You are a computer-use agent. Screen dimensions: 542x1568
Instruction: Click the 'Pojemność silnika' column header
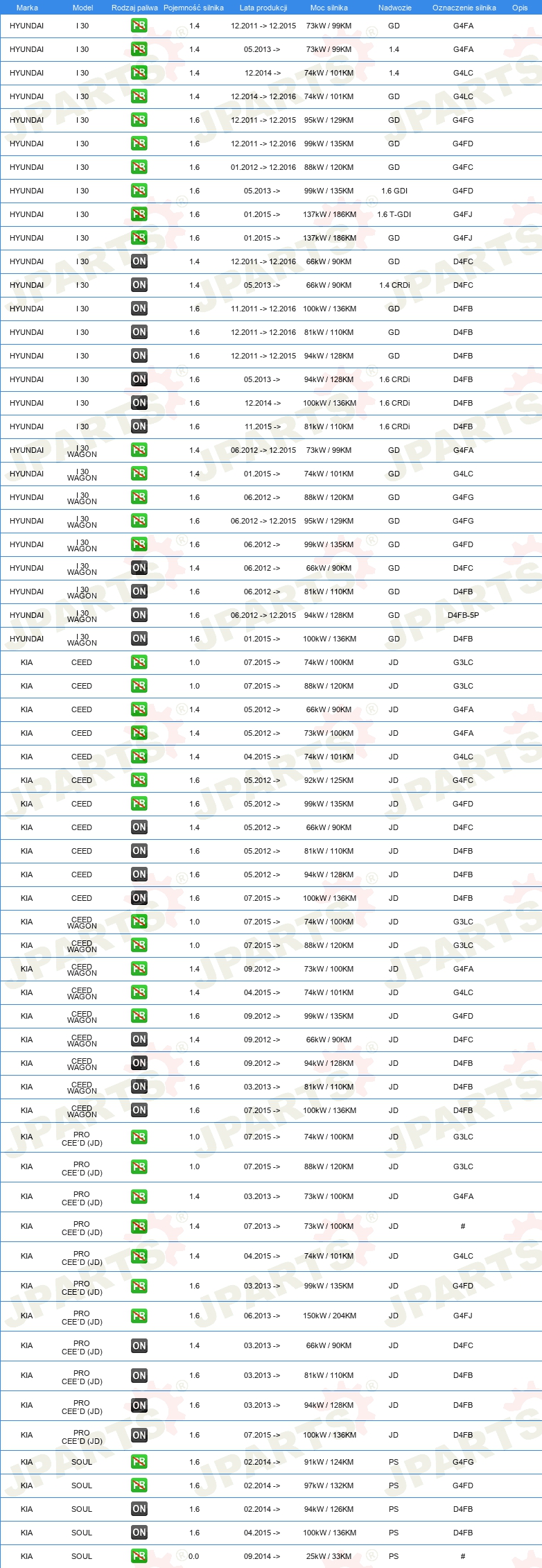coord(193,8)
